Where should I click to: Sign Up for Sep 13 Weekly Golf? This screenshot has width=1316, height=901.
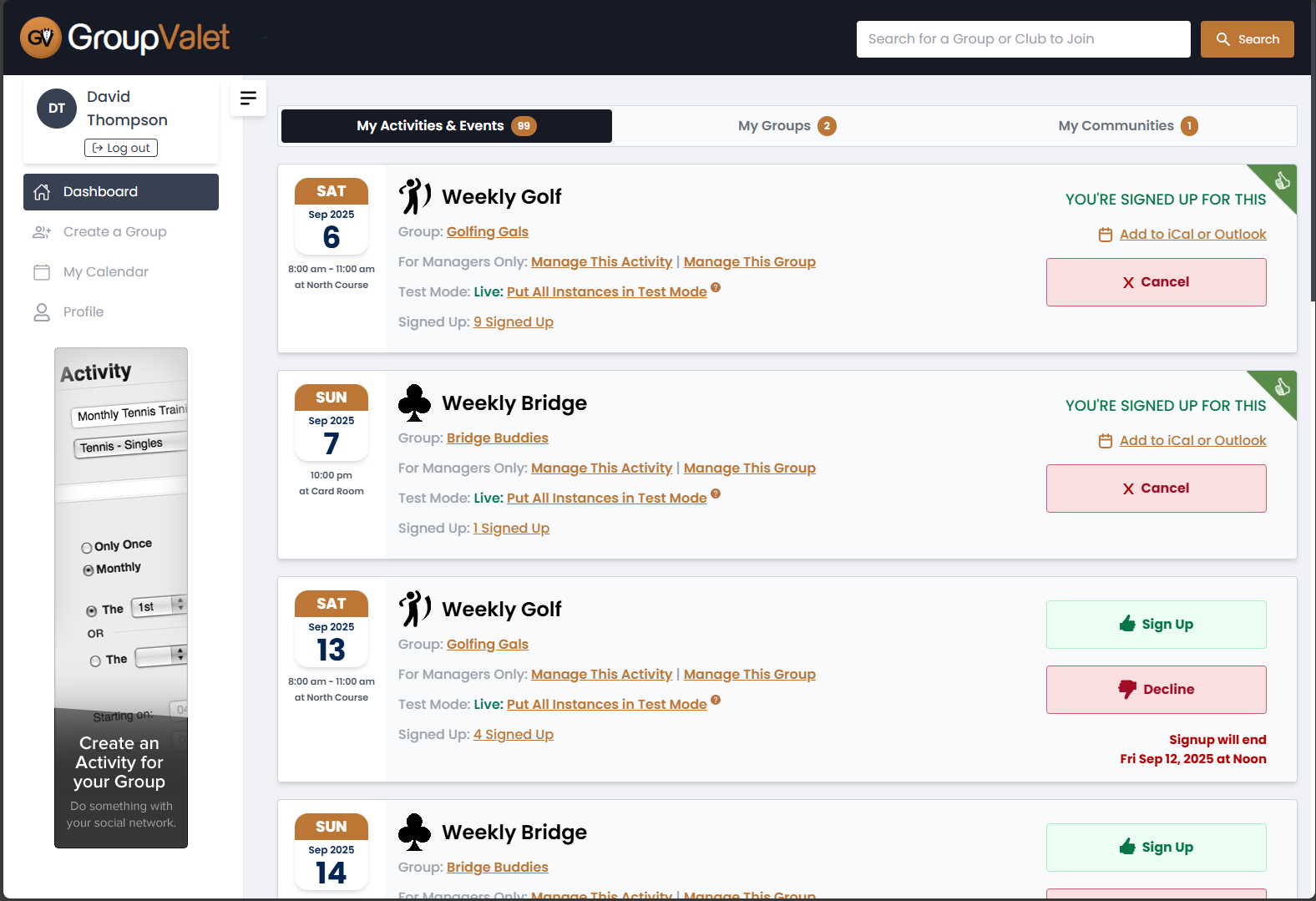pyautogui.click(x=1157, y=625)
